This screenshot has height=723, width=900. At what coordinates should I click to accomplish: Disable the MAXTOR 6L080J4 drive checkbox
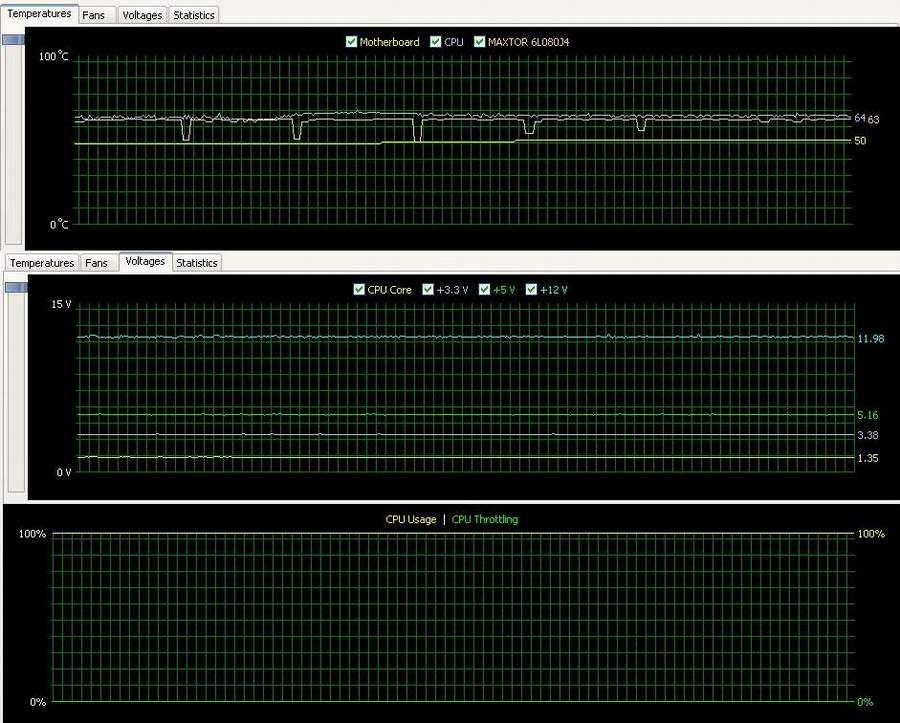click(480, 42)
